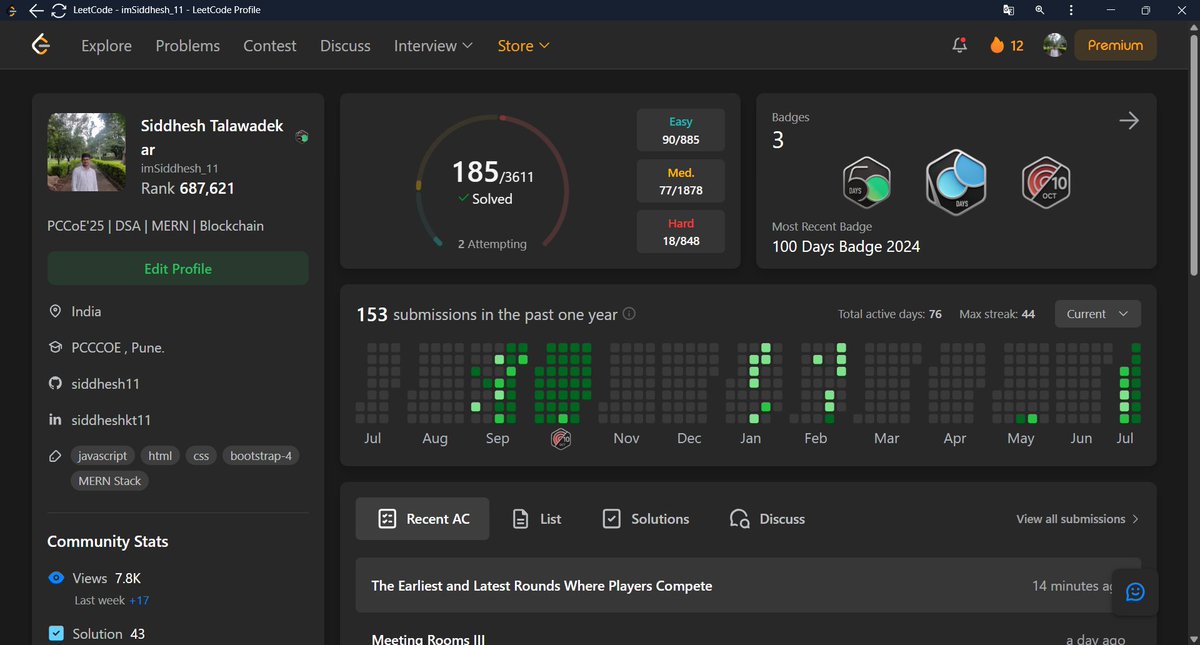Expand the Store dropdown menu

point(524,46)
